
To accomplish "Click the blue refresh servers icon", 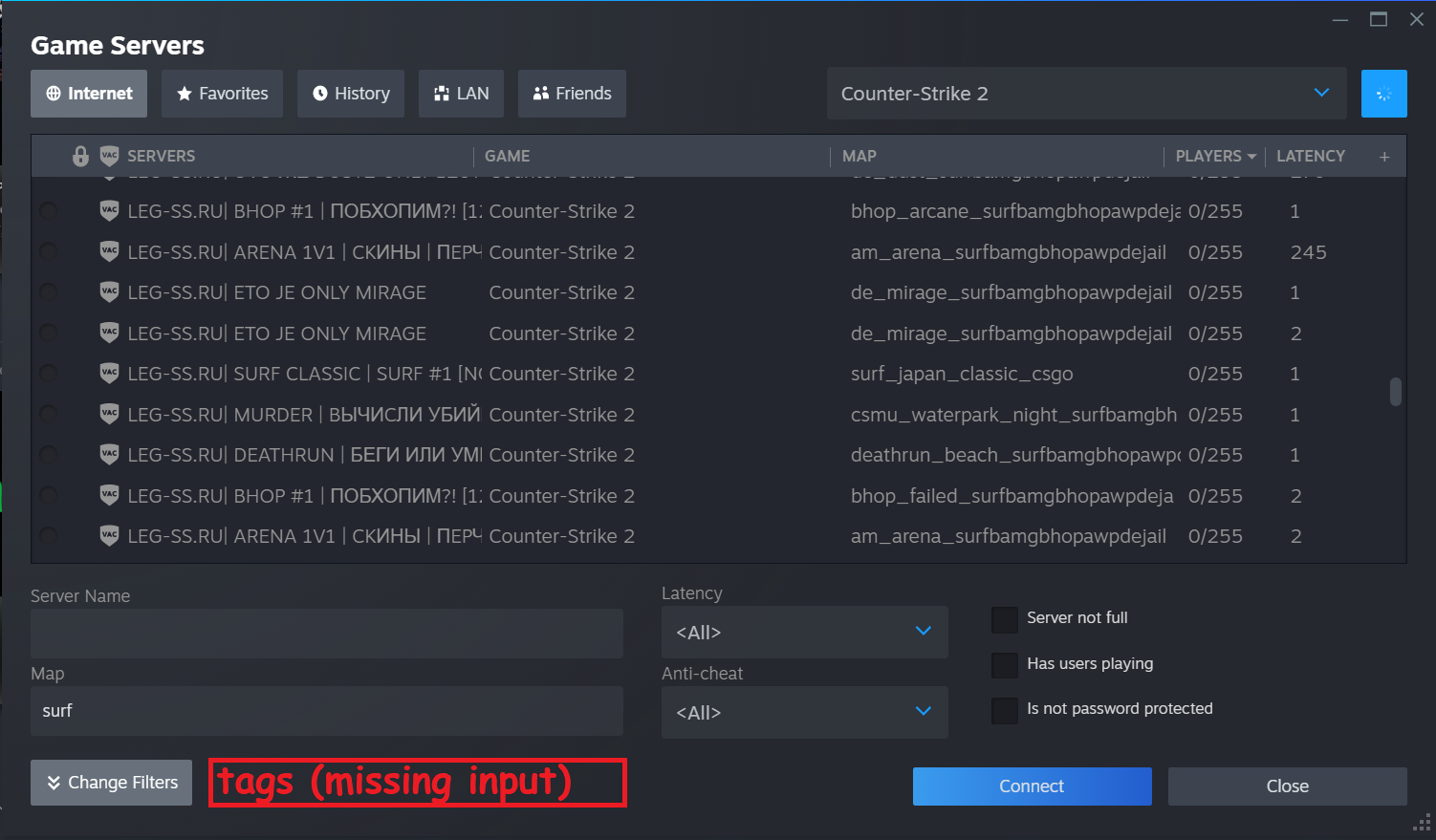I will (x=1383, y=93).
